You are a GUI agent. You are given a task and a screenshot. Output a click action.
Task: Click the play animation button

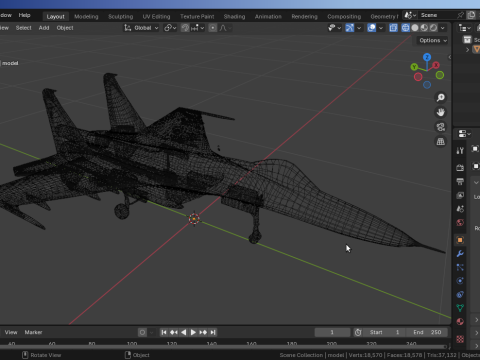193,332
